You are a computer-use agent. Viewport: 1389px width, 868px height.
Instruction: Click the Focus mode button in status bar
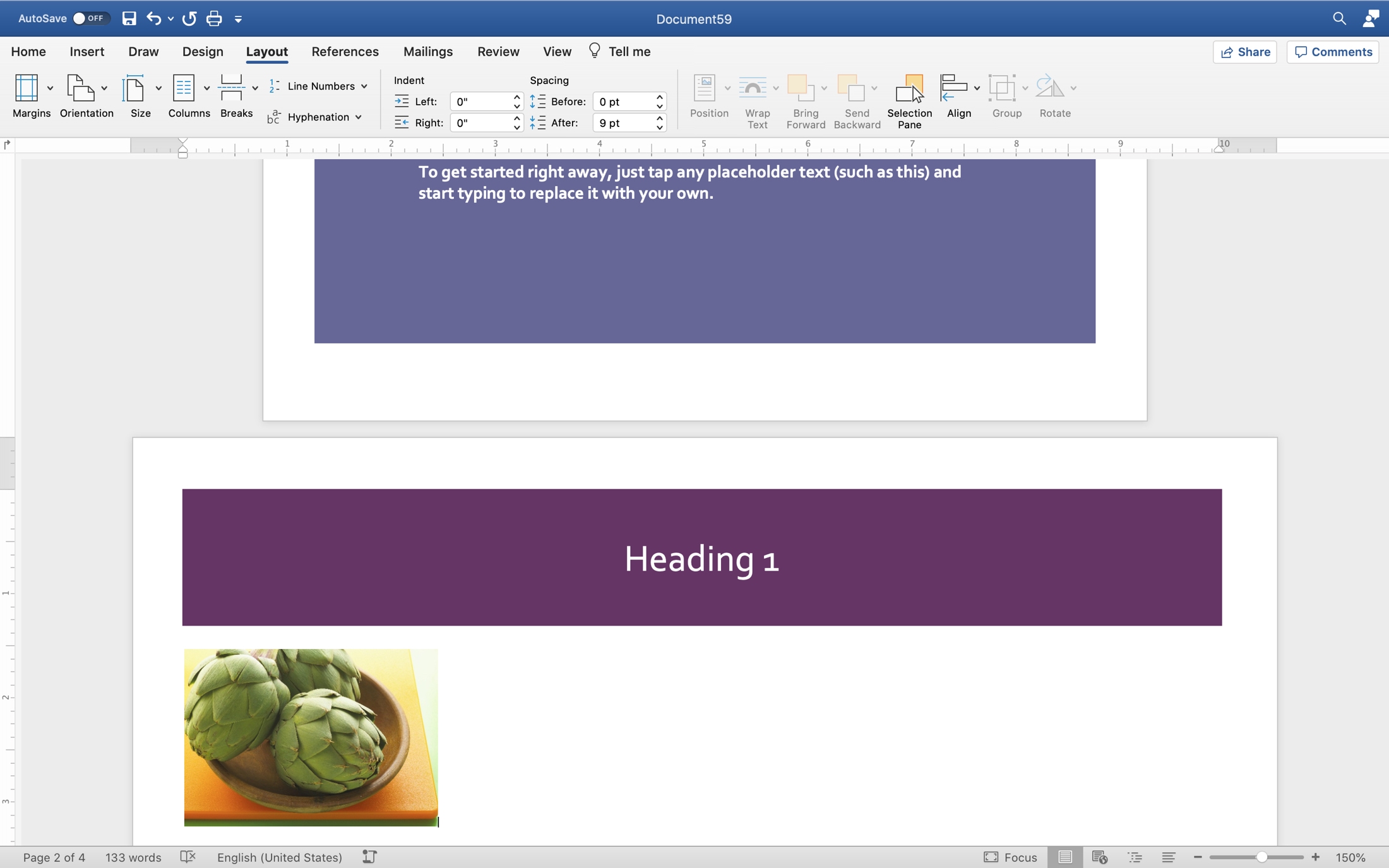pyautogui.click(x=1010, y=857)
